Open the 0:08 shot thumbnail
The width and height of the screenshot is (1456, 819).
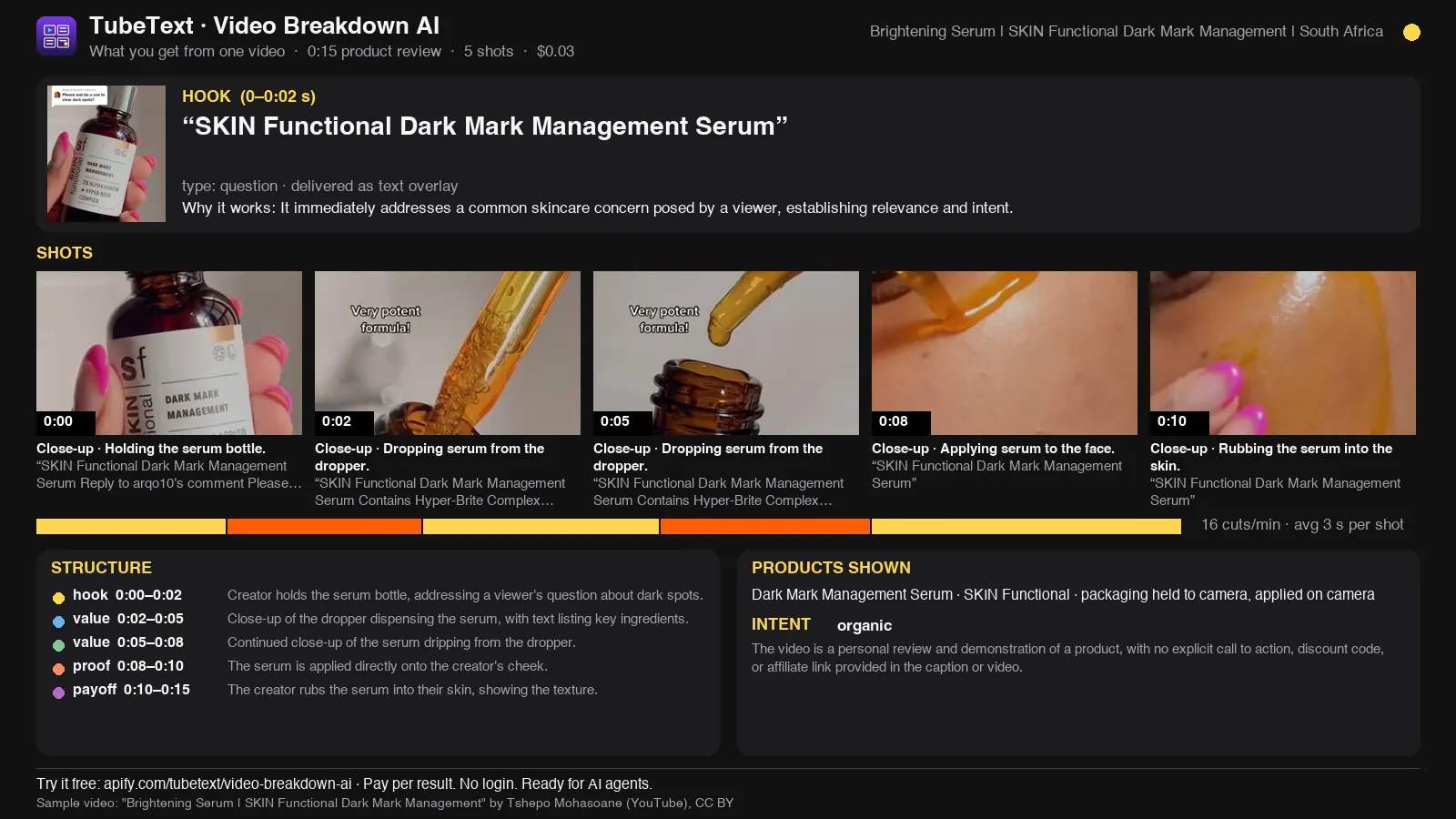point(1005,353)
